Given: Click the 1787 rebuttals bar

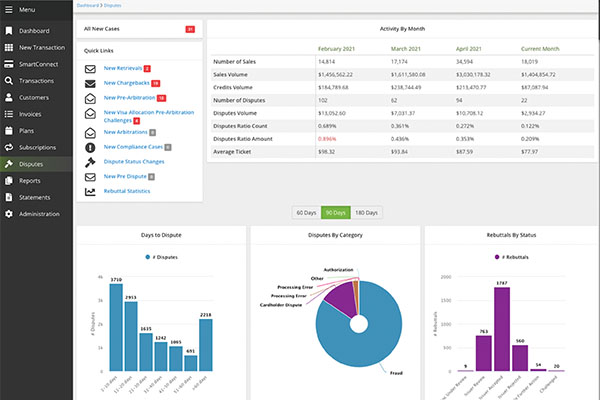Looking at the screenshot, I should click(x=502, y=329).
